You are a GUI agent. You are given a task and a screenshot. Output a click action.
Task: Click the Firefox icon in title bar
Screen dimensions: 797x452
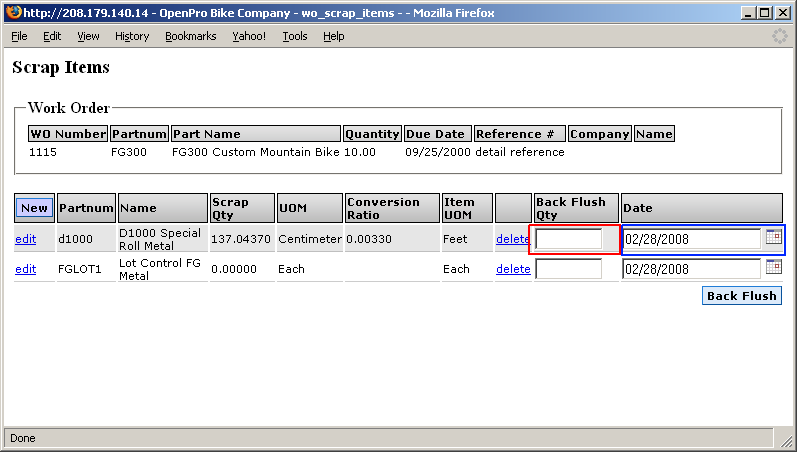tap(11, 12)
